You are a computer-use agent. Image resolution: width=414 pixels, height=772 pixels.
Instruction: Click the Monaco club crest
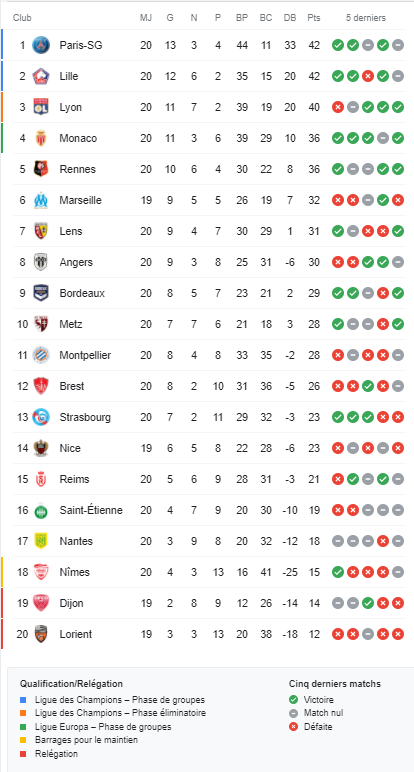41,138
